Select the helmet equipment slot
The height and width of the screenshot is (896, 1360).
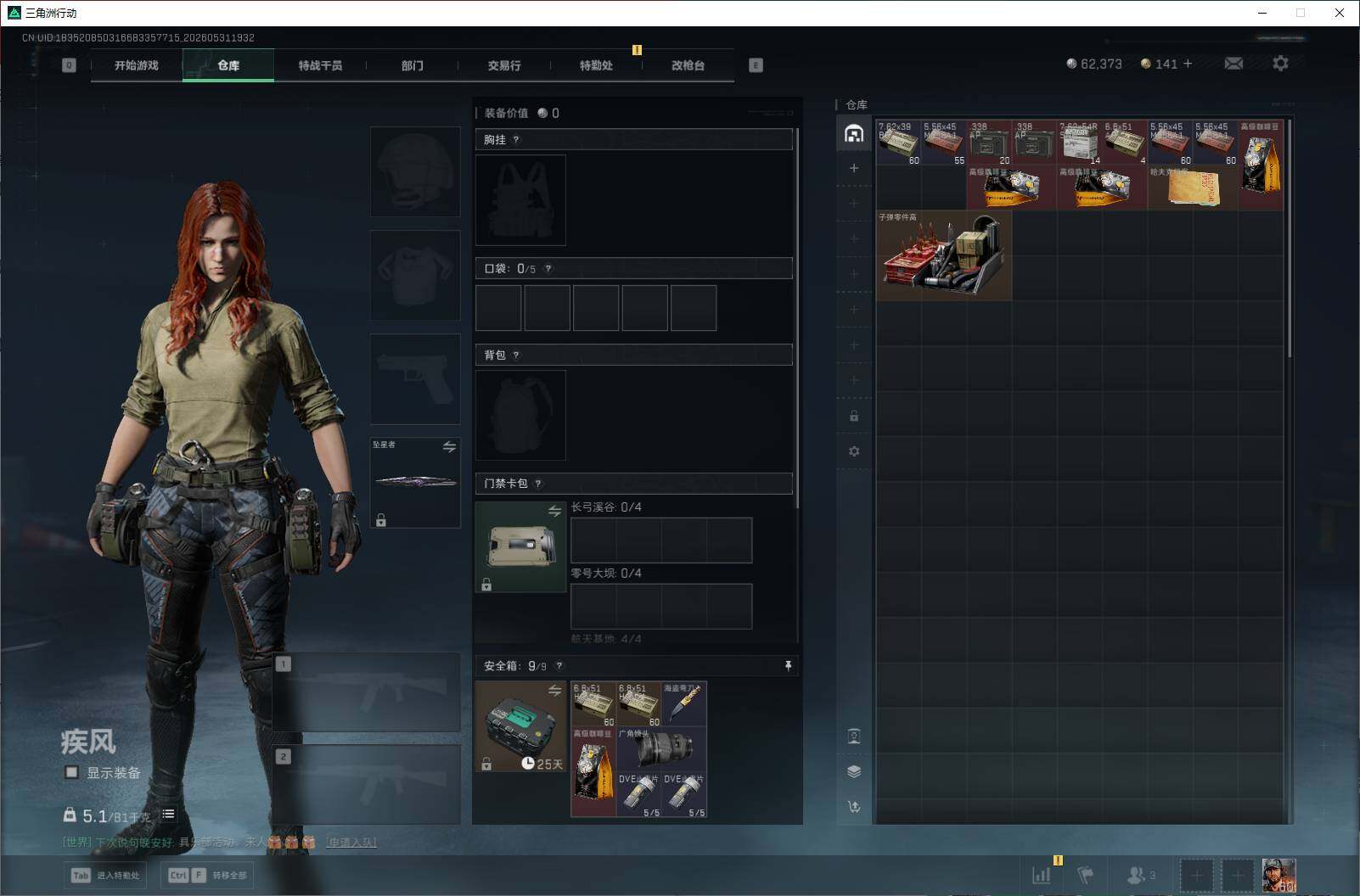pos(415,171)
